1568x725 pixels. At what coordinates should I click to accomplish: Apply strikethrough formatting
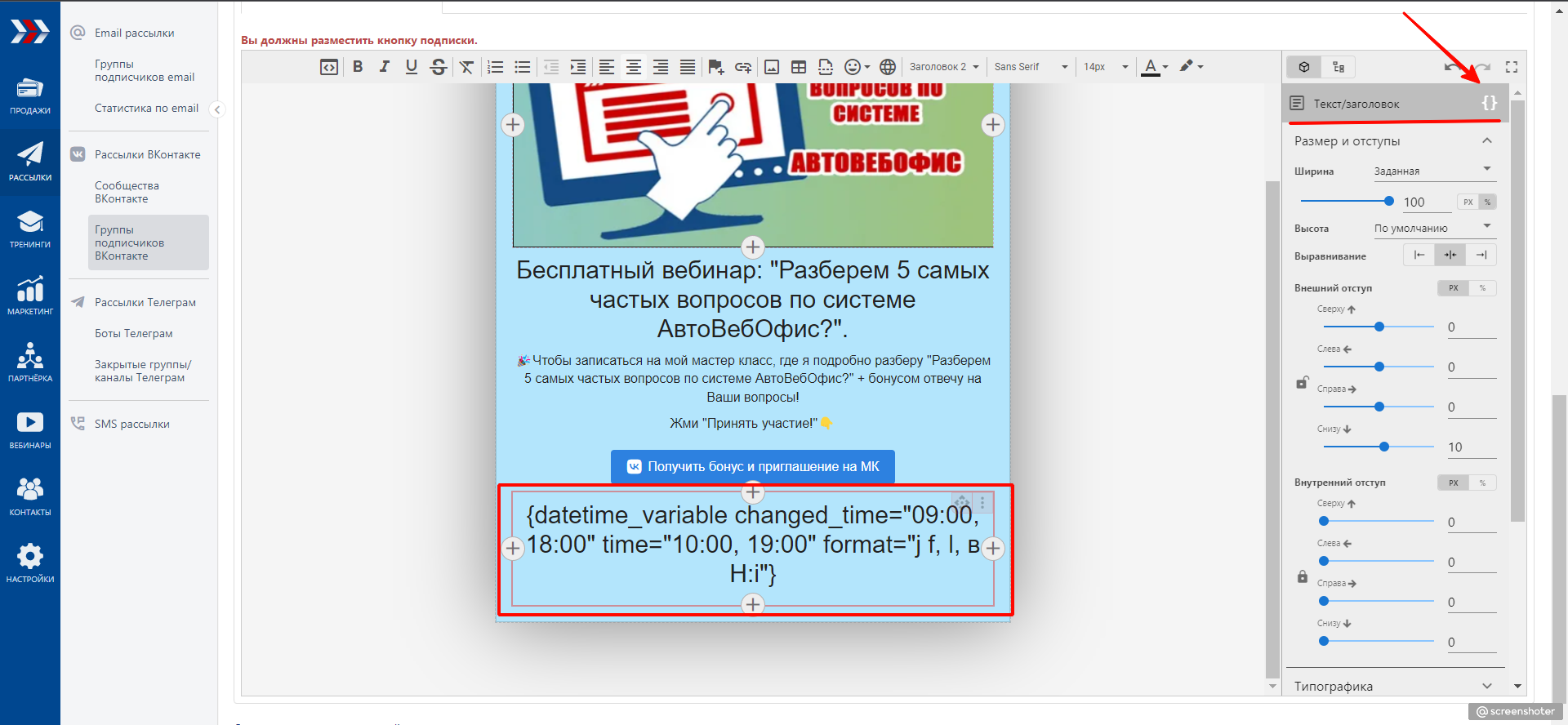439,67
